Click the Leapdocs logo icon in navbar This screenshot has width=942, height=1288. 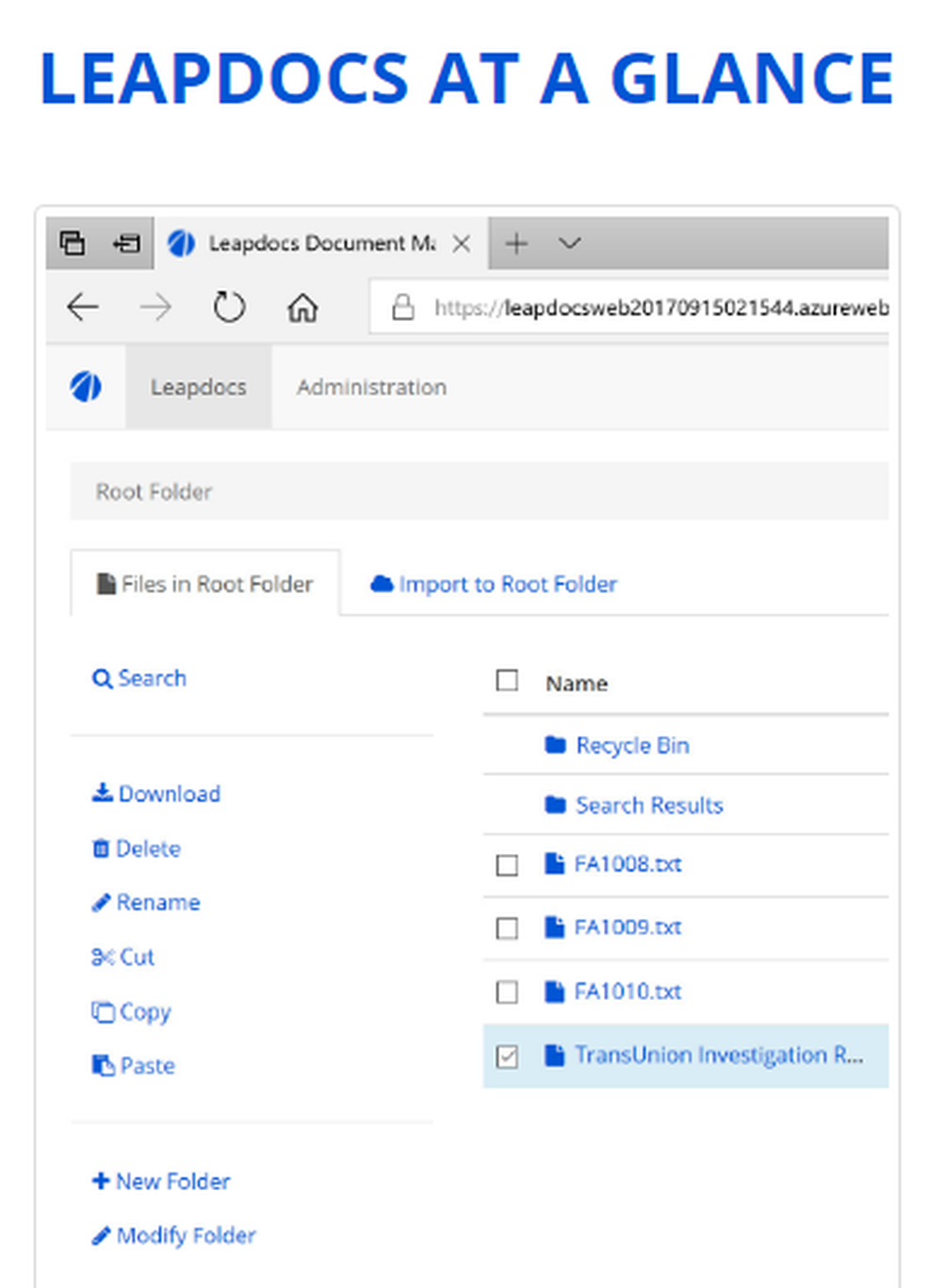(86, 387)
